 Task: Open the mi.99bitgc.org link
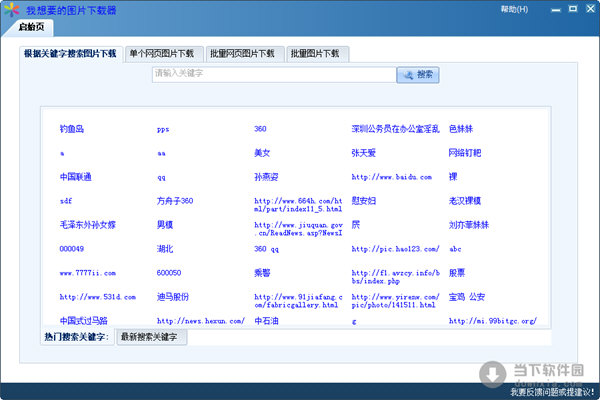pos(493,321)
